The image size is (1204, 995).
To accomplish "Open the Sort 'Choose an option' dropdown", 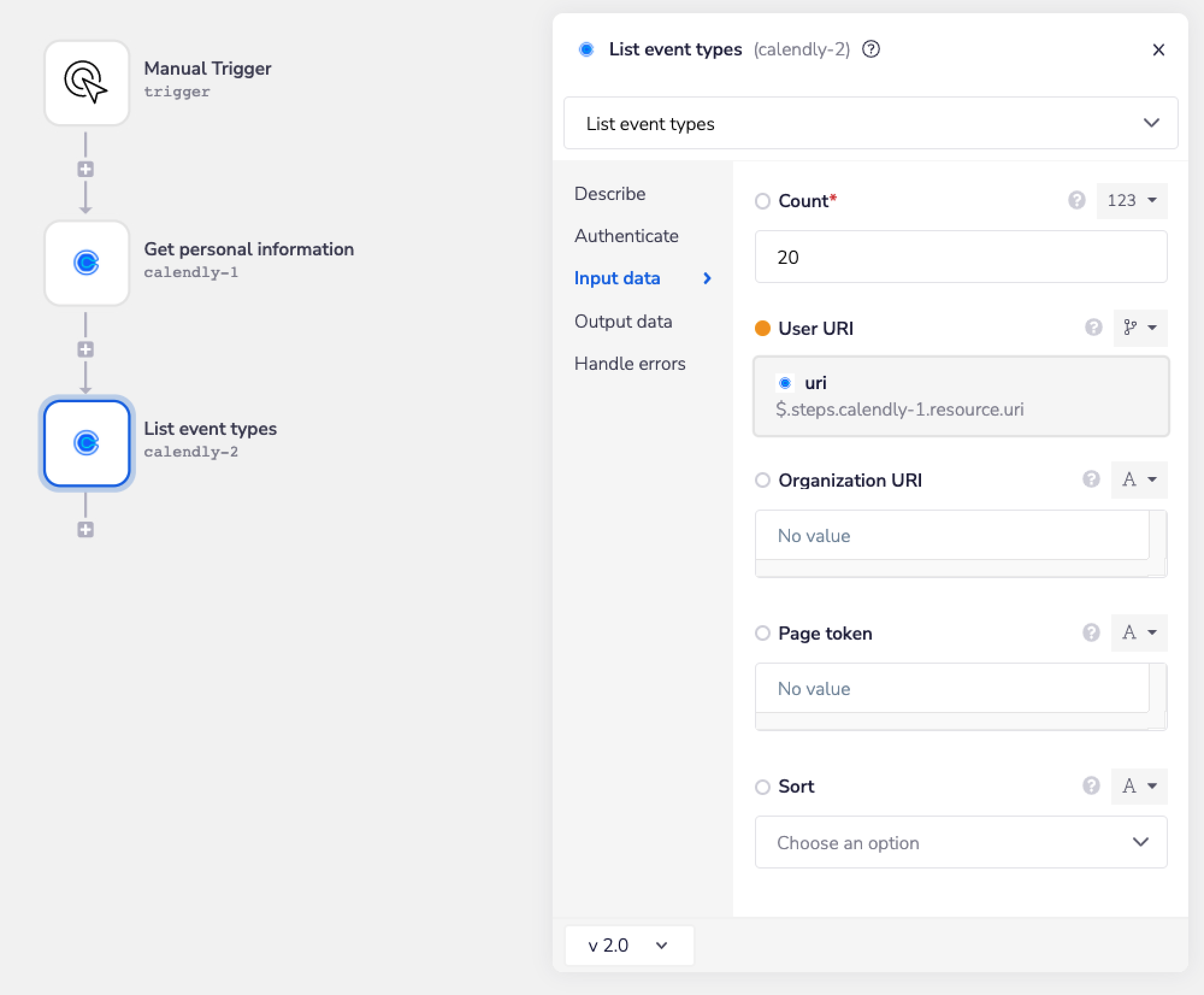I will pos(961,842).
